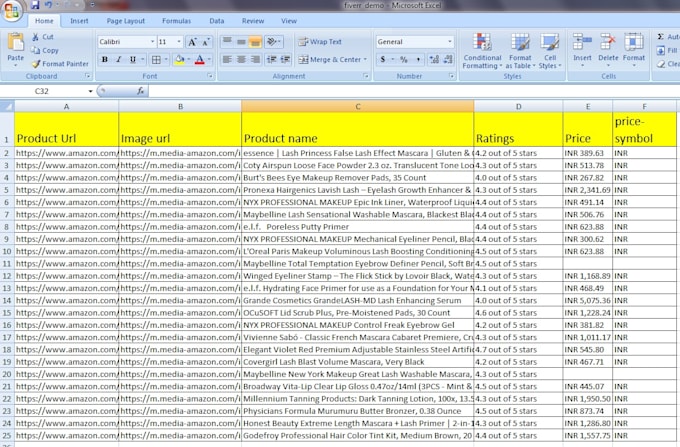The image size is (680, 447).
Task: Toggle bold formatting
Action: click(x=105, y=59)
